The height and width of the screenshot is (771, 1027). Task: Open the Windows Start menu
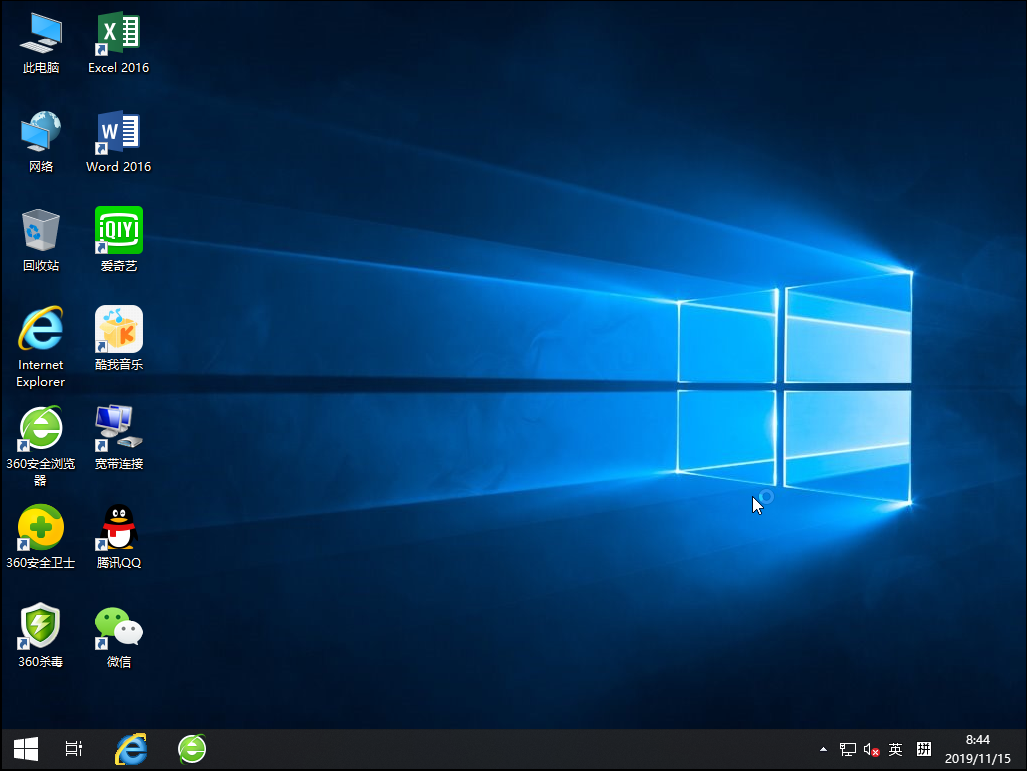[x=25, y=748]
